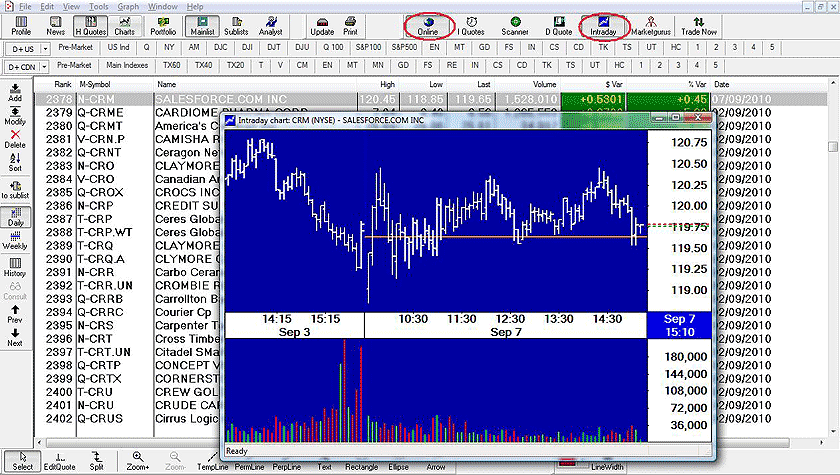
Task: Open the Marketgurus icon
Action: point(651,26)
